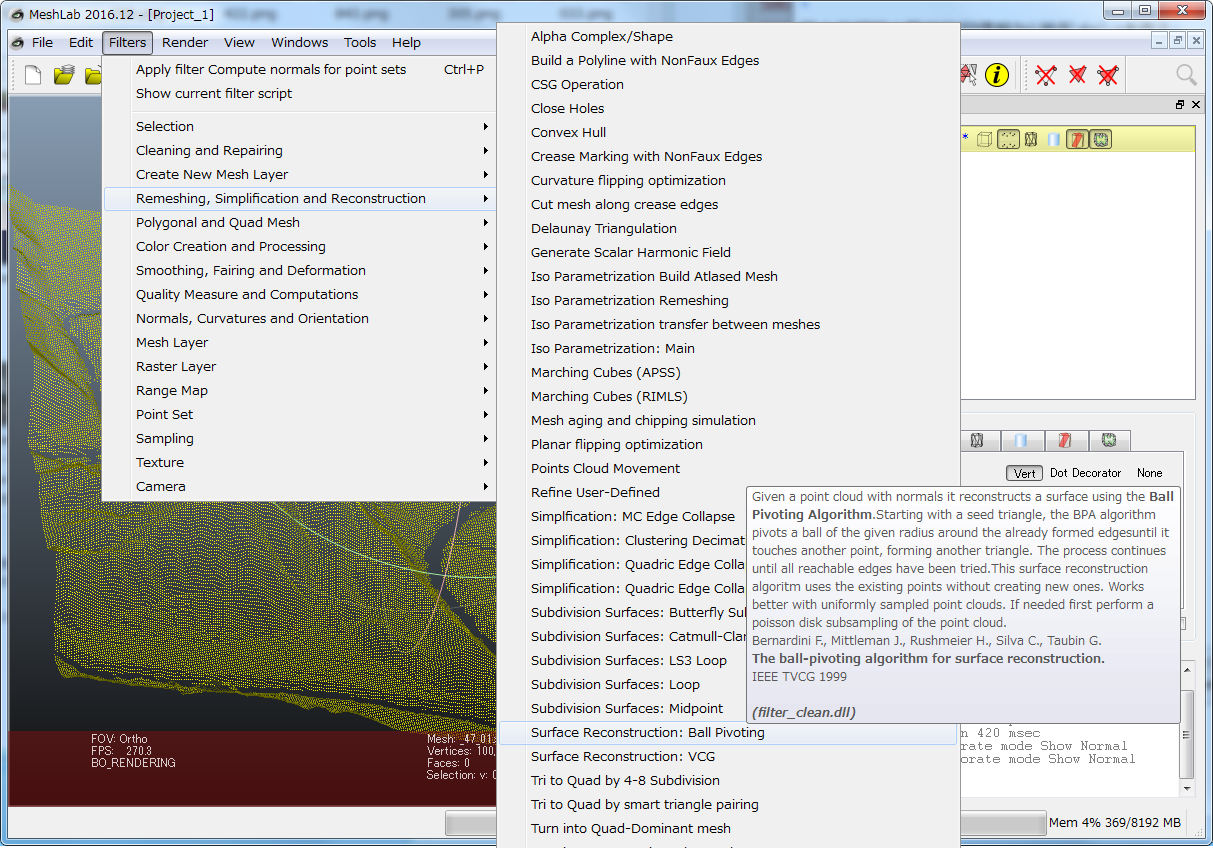Open the Edit menu
Viewport: 1213px width, 848px height.
coord(81,42)
